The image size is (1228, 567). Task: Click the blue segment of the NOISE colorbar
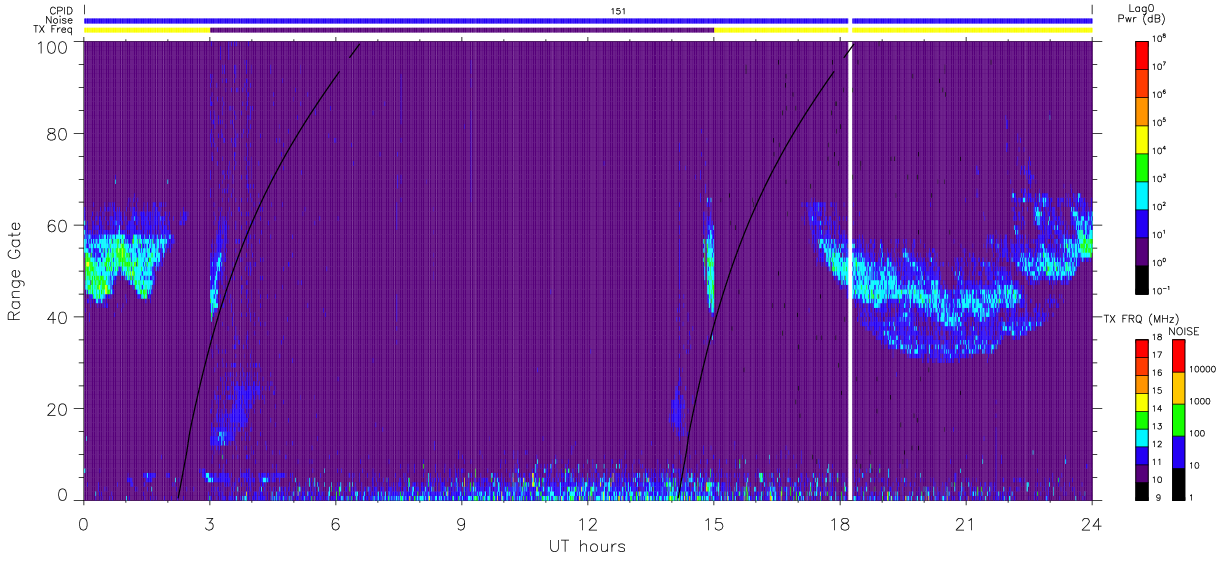point(1179,451)
